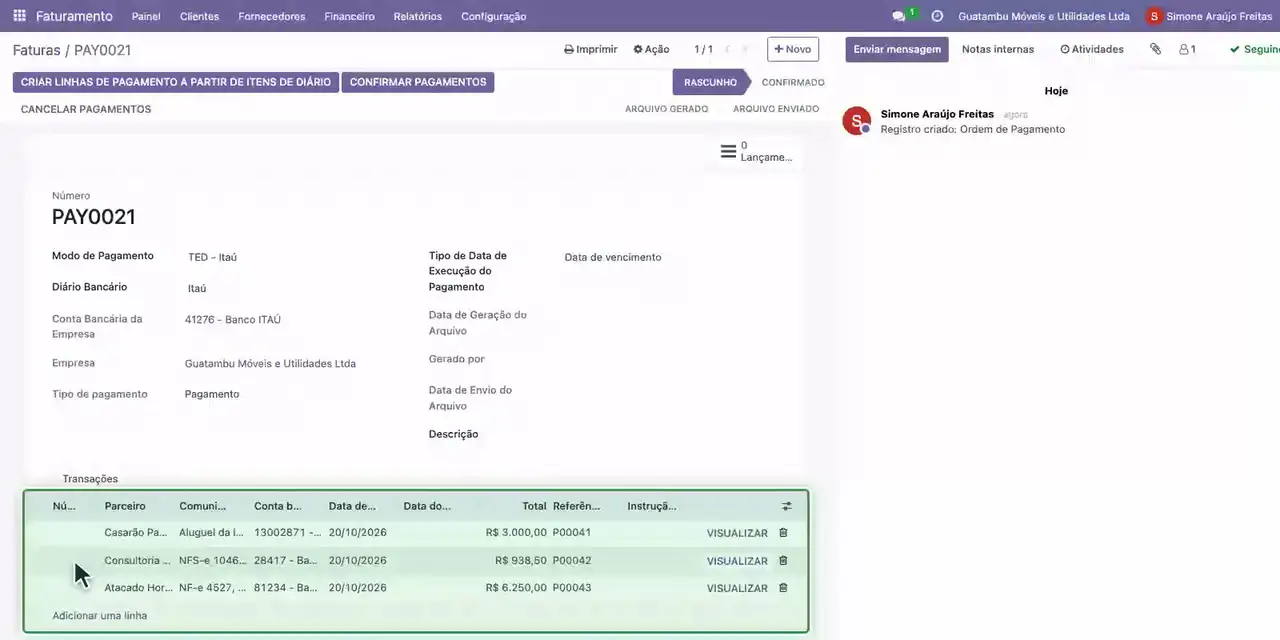Viewport: 1280px width, 640px height.
Task: Open the Transações tab
Action: point(90,479)
